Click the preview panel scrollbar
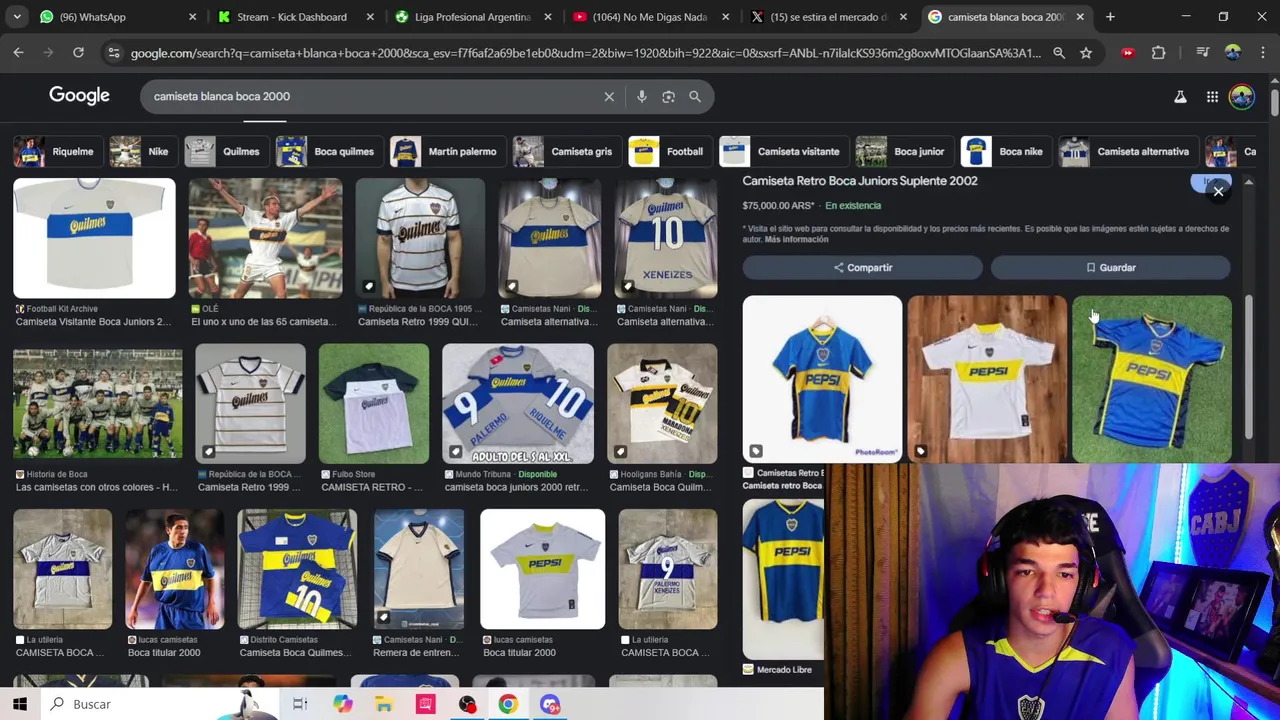The width and height of the screenshot is (1280, 720). pyautogui.click(x=1249, y=368)
